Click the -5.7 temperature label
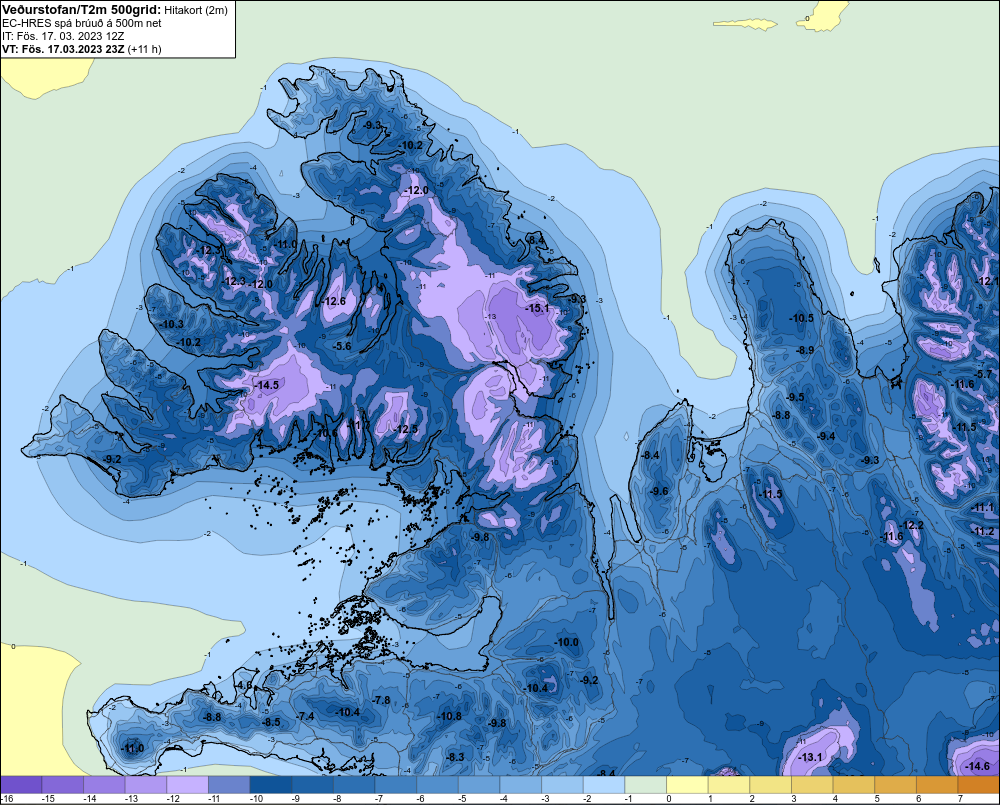Image resolution: width=1000 pixels, height=805 pixels. pos(983,374)
